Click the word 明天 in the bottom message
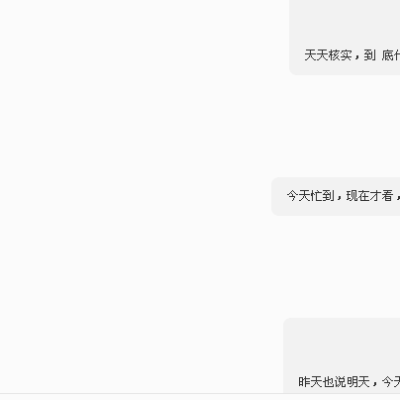400x400 pixels. 358,382
